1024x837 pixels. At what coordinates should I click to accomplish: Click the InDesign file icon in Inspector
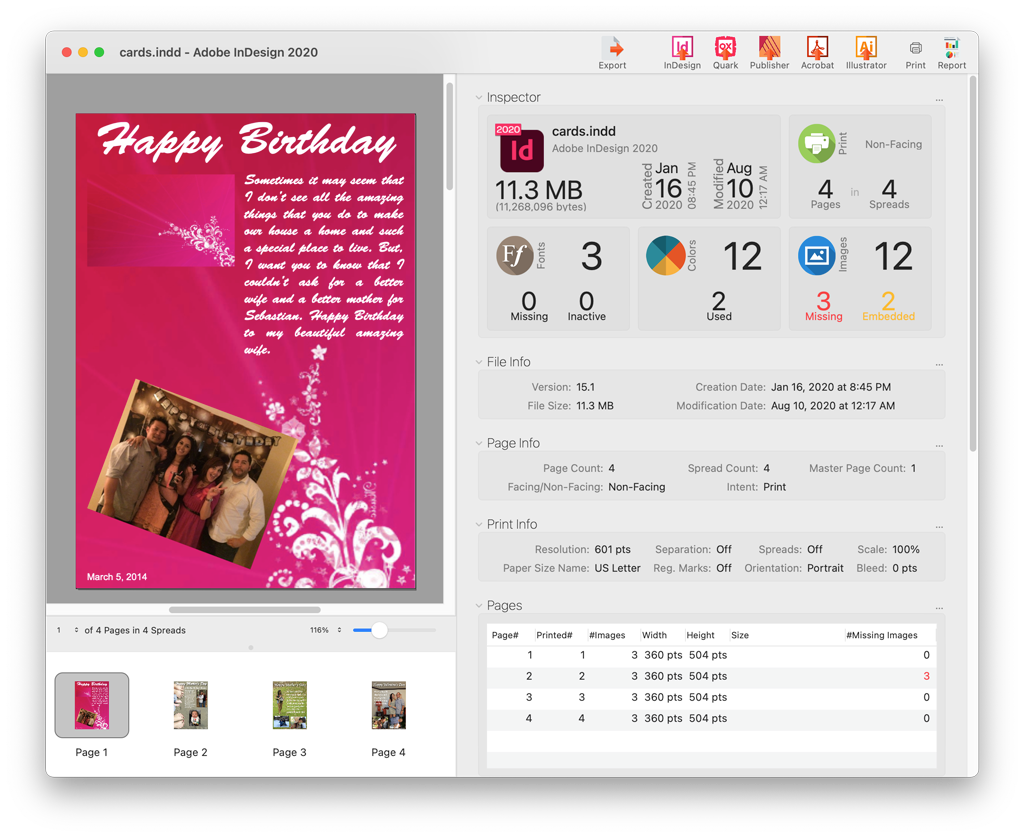pyautogui.click(x=520, y=148)
